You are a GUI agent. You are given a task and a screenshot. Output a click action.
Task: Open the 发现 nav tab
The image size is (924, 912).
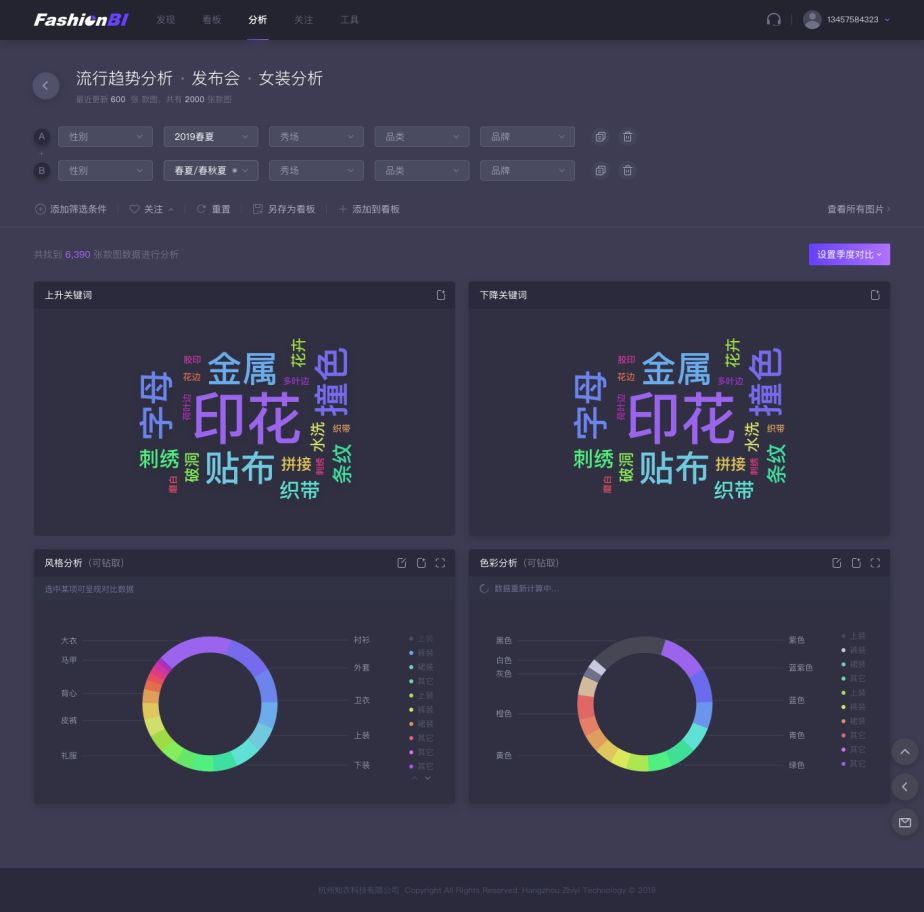tap(166, 20)
